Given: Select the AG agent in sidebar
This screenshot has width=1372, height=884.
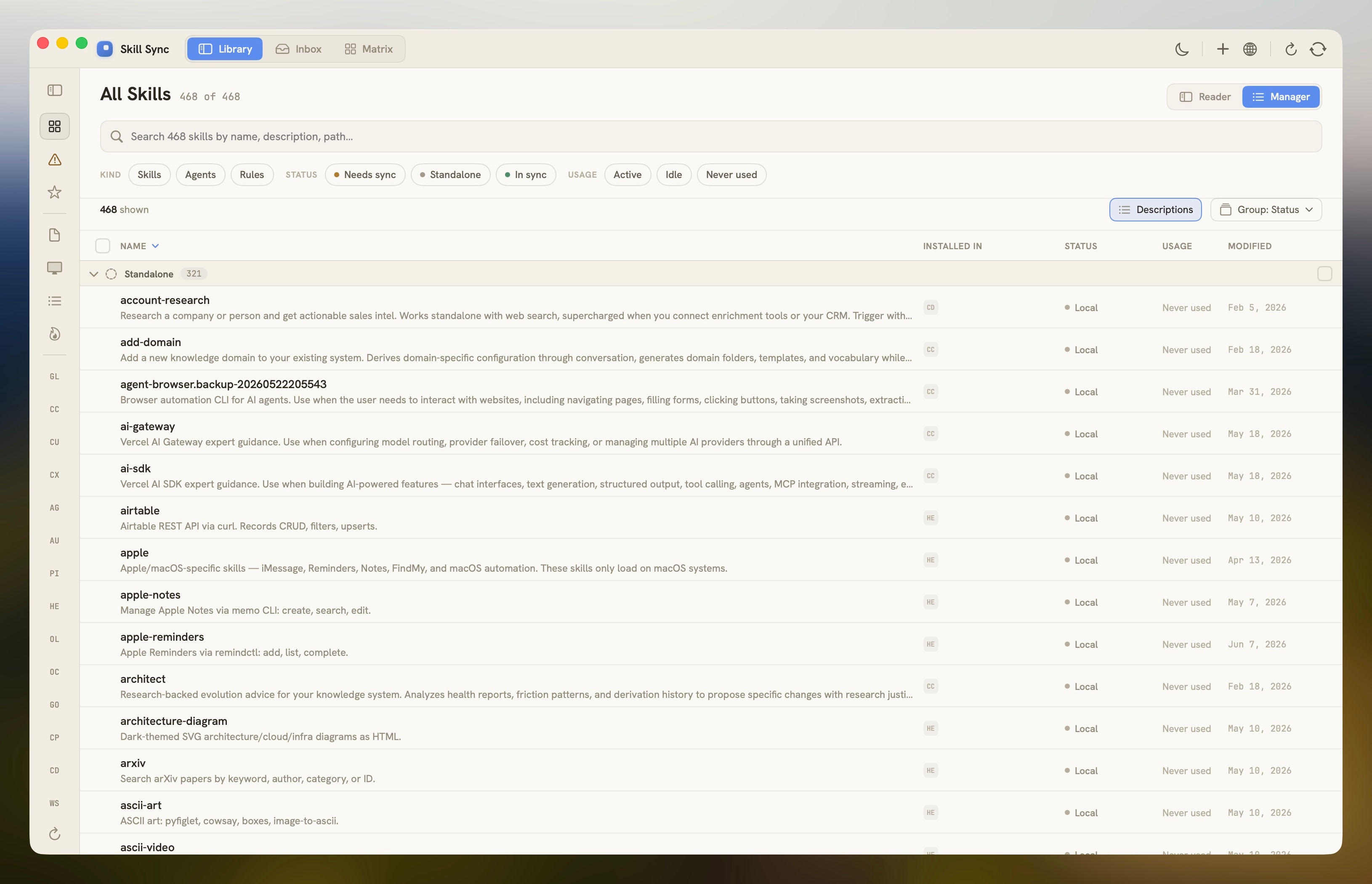Looking at the screenshot, I should pyautogui.click(x=55, y=507).
